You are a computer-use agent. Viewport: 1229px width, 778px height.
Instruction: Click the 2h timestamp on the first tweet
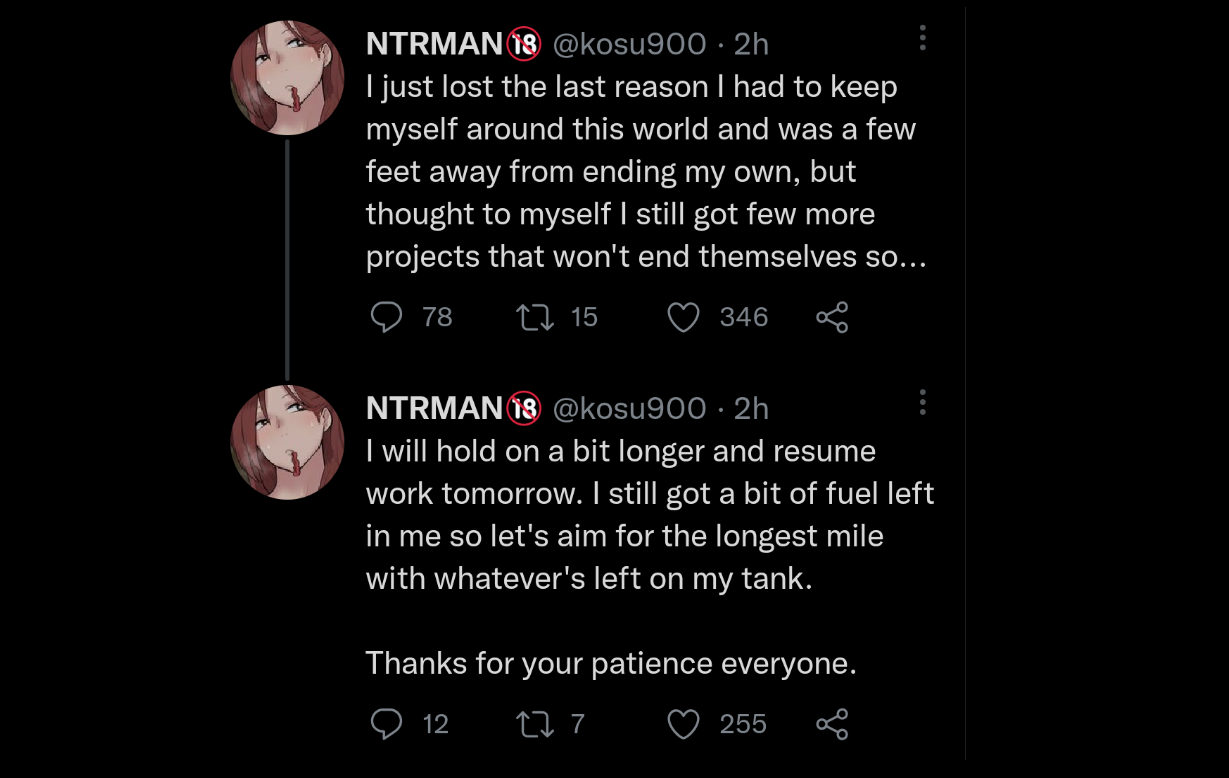click(751, 44)
